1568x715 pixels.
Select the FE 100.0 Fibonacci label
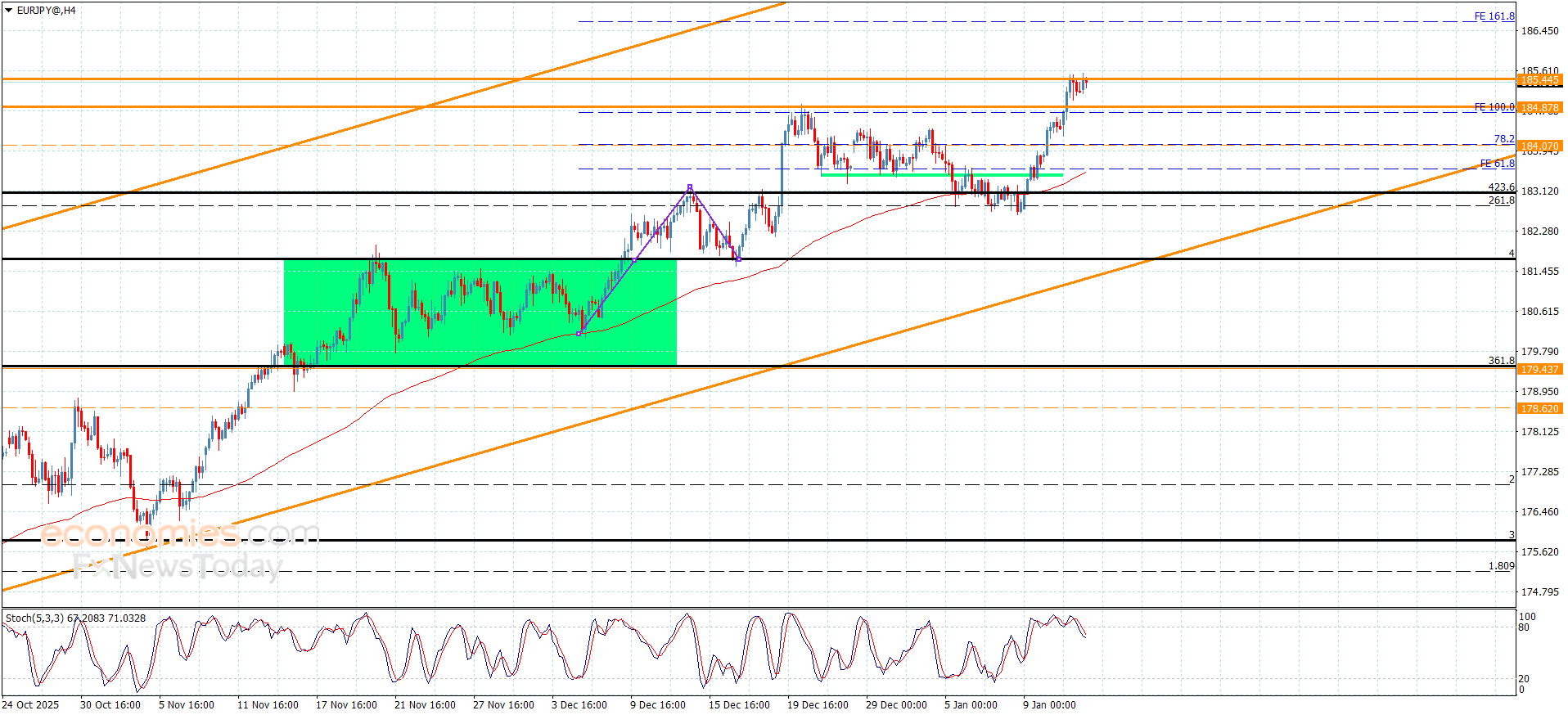(x=1494, y=107)
